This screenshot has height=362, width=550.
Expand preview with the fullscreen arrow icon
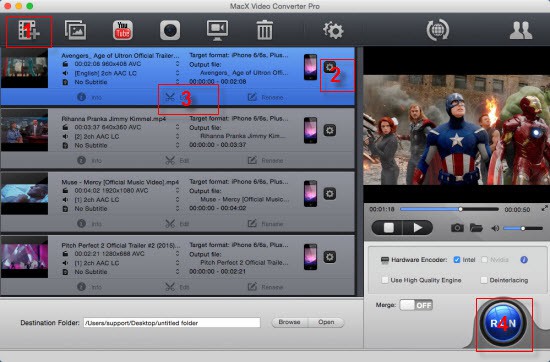[x=545, y=208]
